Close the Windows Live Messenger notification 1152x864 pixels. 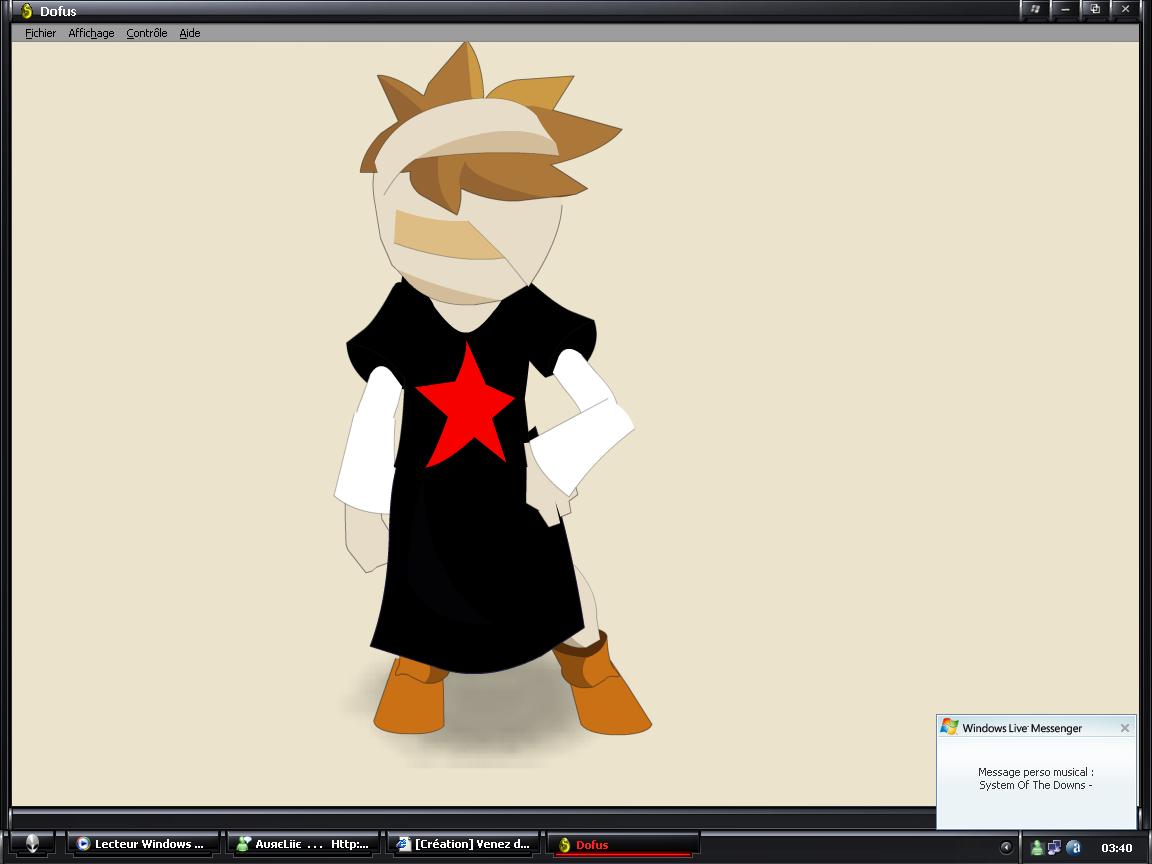pyautogui.click(x=1125, y=728)
